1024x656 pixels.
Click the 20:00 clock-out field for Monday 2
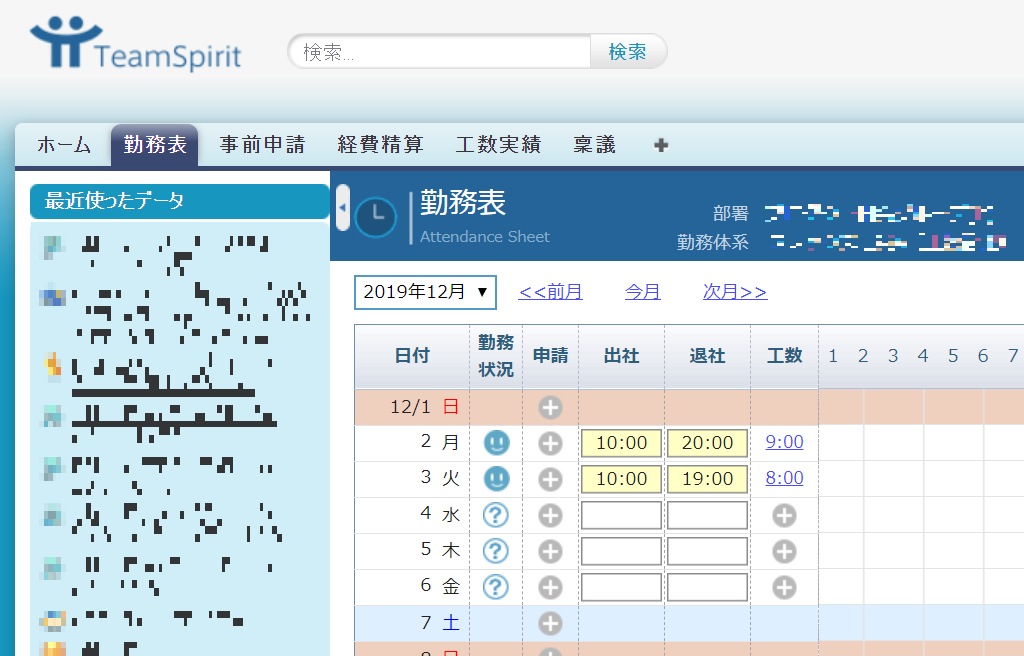pyautogui.click(x=707, y=443)
